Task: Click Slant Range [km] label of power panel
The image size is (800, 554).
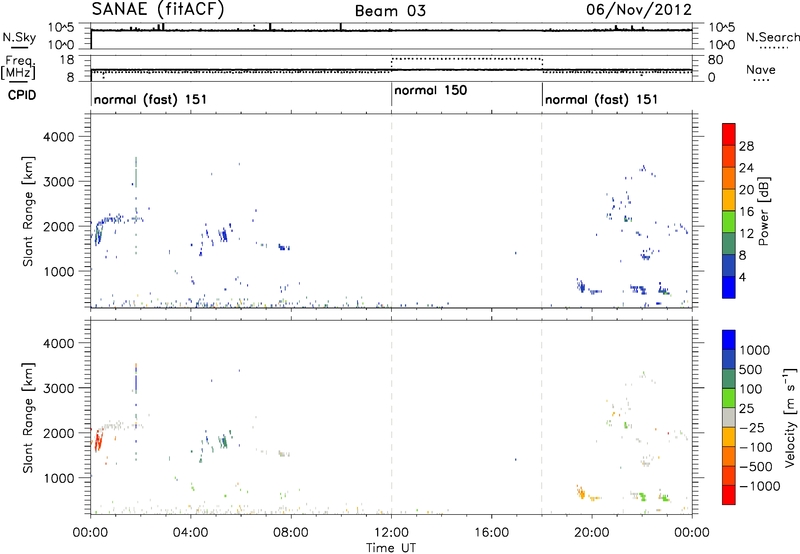Action: coord(28,211)
